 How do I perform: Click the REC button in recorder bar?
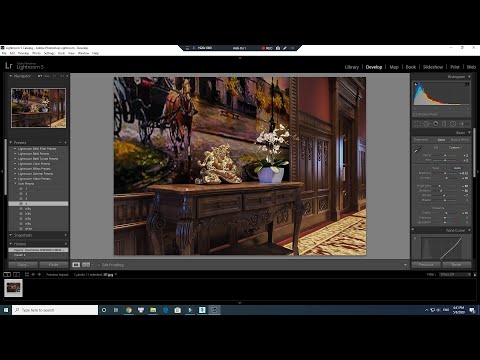point(267,48)
